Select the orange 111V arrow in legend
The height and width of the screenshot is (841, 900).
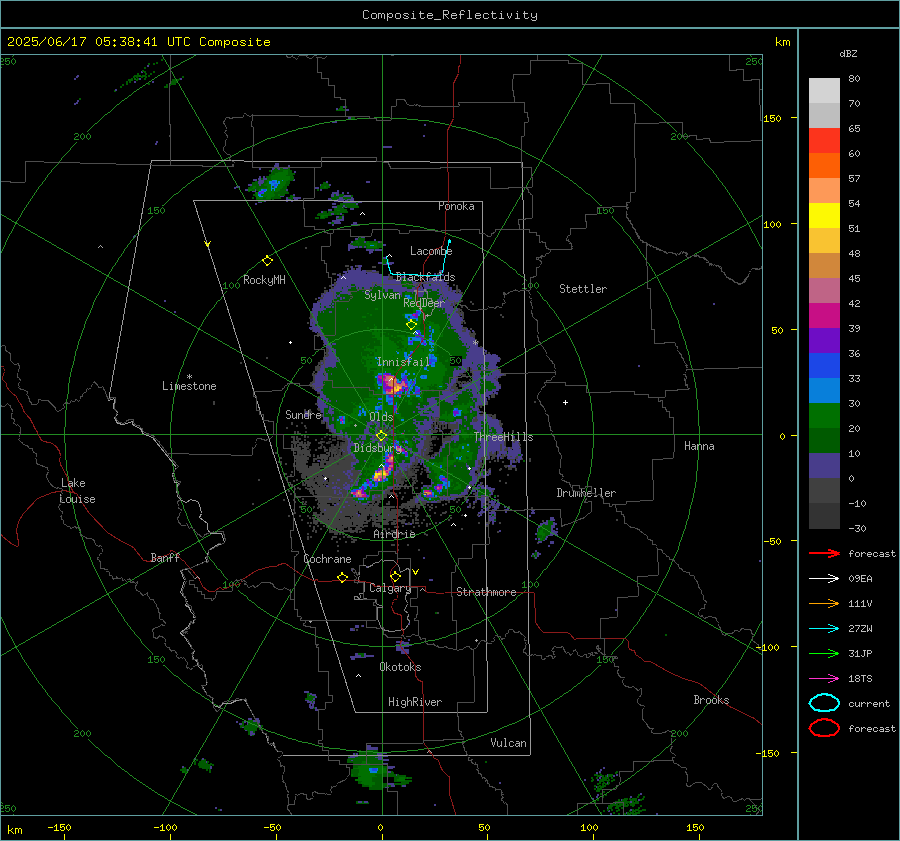click(x=824, y=603)
